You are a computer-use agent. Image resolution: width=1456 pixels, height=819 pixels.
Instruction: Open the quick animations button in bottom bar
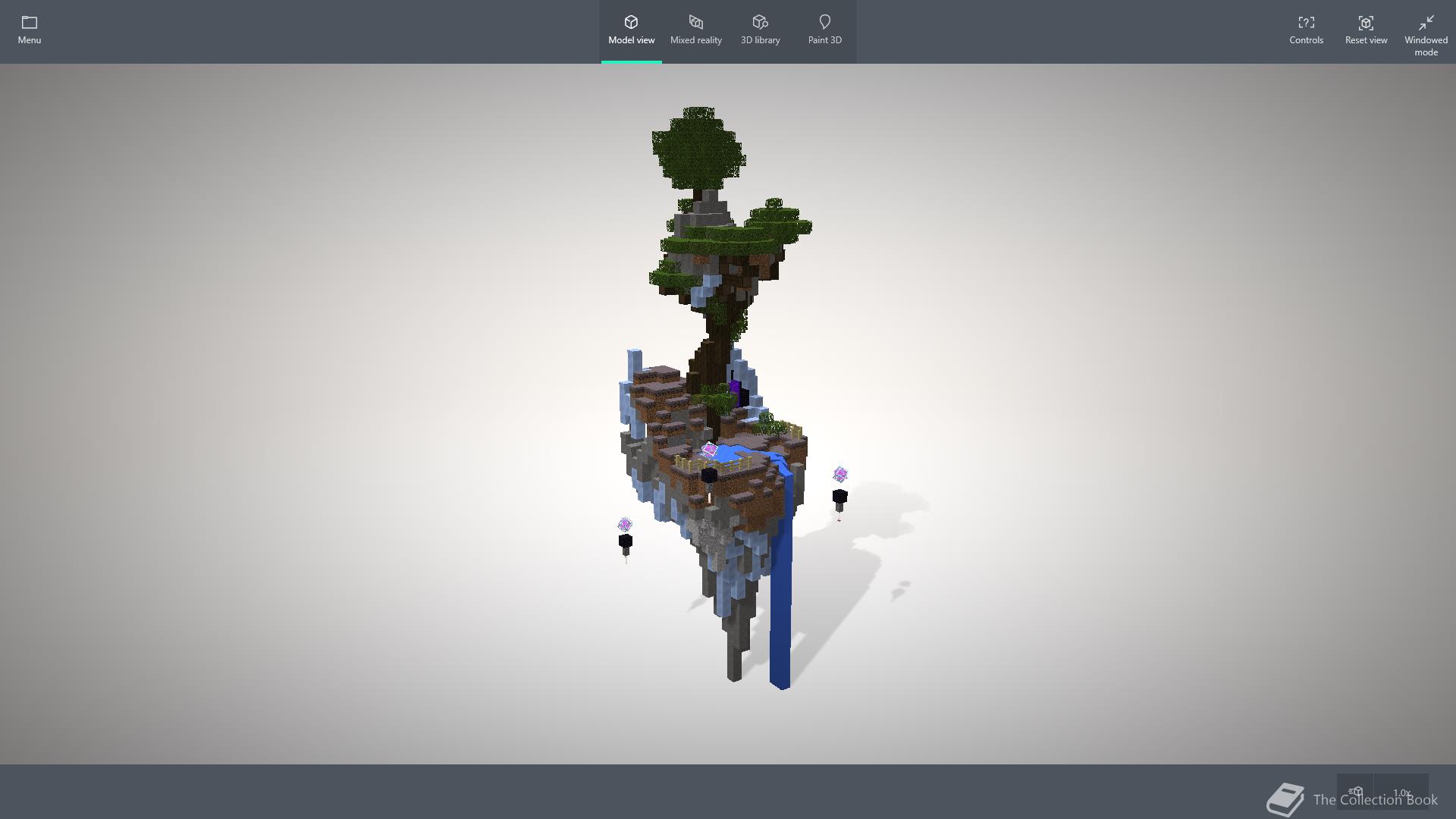1355,792
